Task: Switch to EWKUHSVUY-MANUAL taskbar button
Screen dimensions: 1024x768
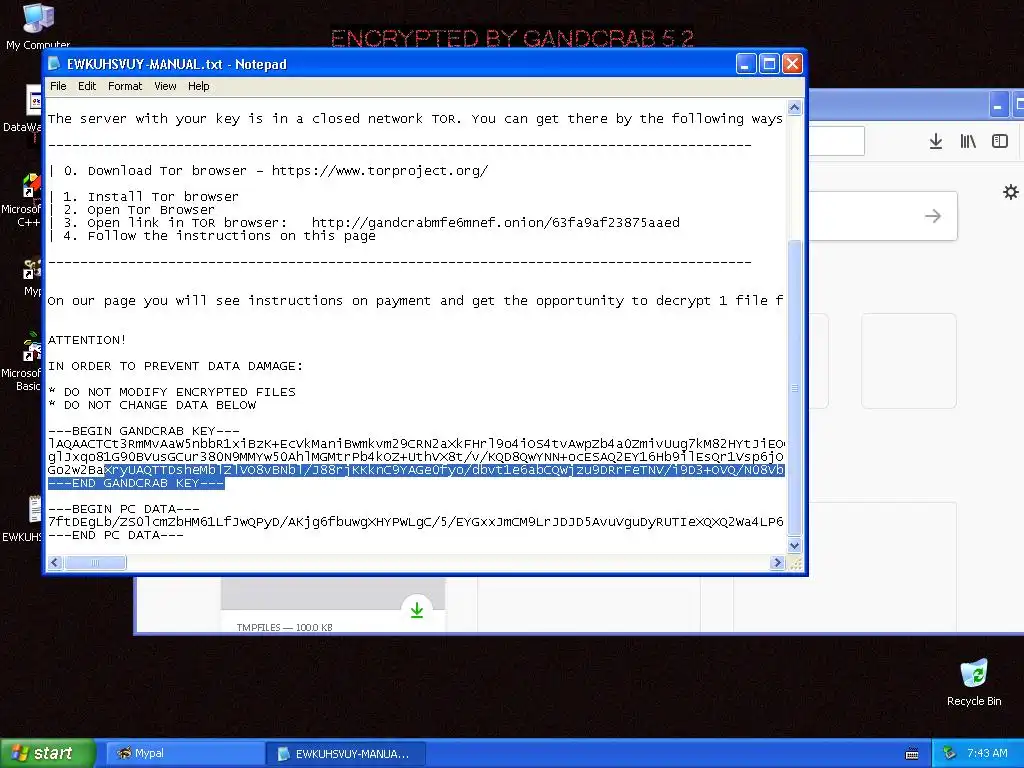Action: point(346,754)
